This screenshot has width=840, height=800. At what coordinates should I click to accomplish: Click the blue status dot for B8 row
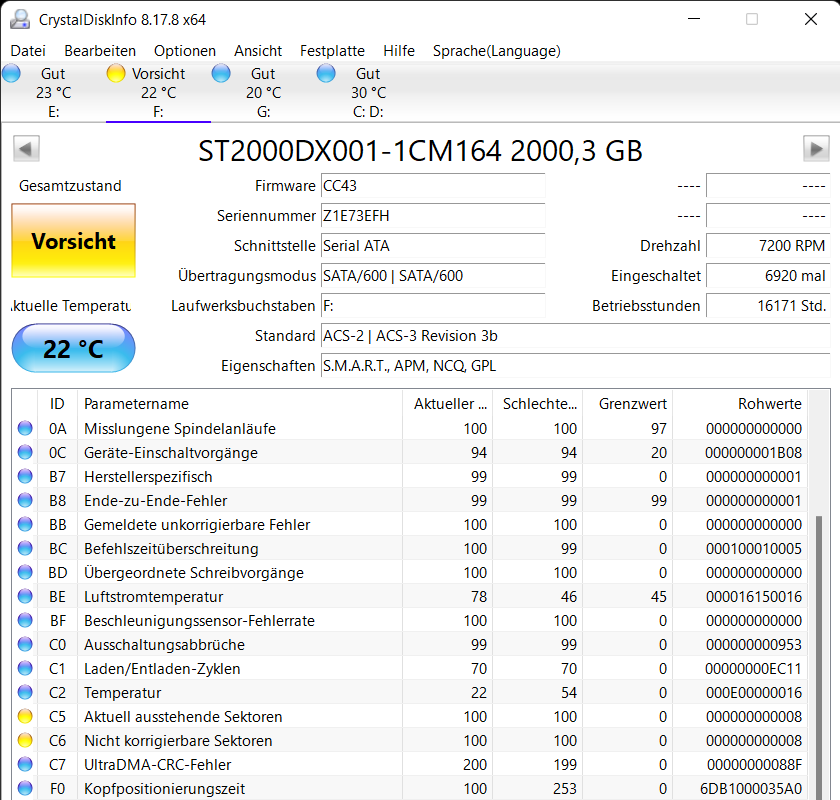(25, 500)
